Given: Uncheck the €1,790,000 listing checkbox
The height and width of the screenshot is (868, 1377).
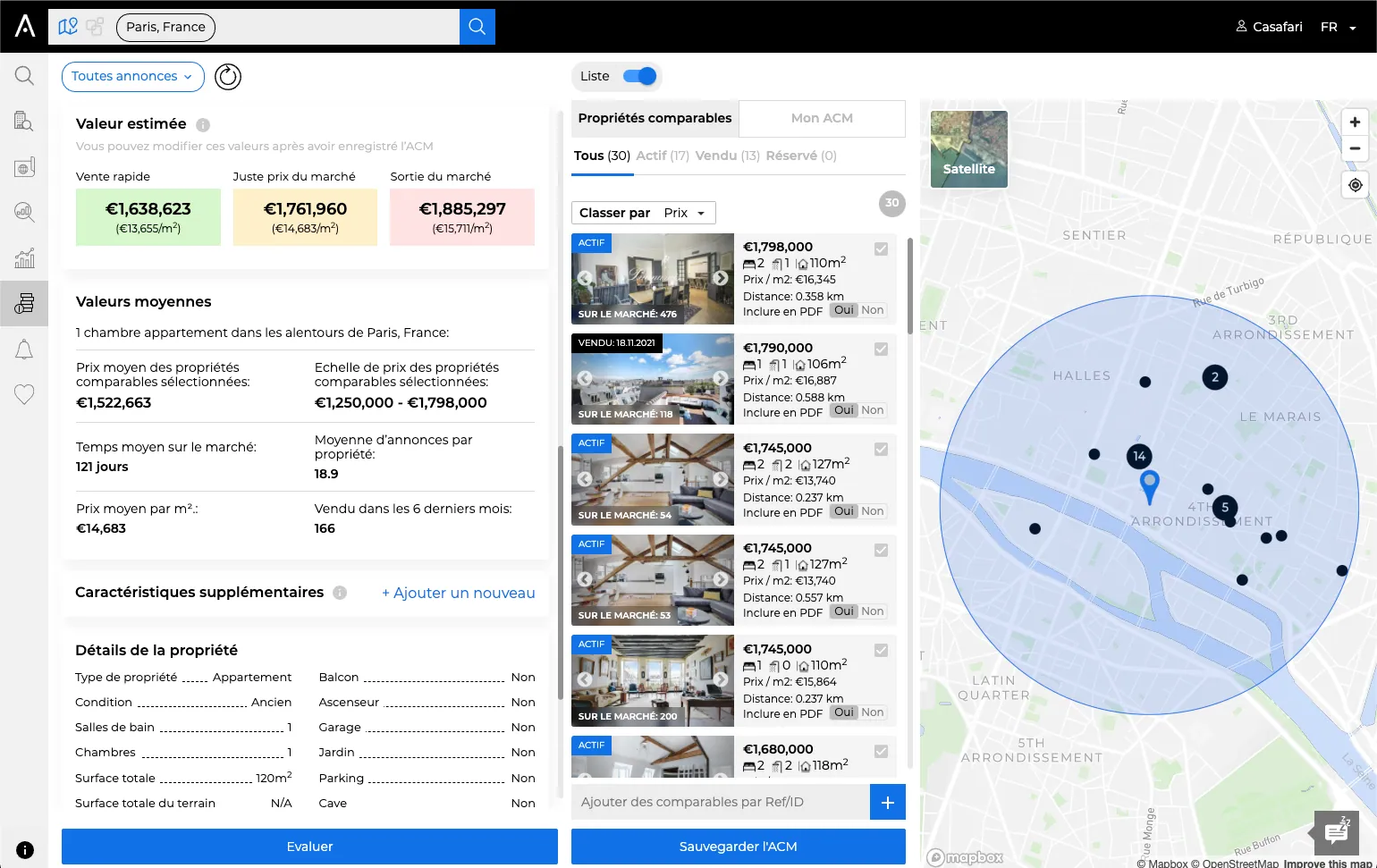Looking at the screenshot, I should tap(881, 350).
